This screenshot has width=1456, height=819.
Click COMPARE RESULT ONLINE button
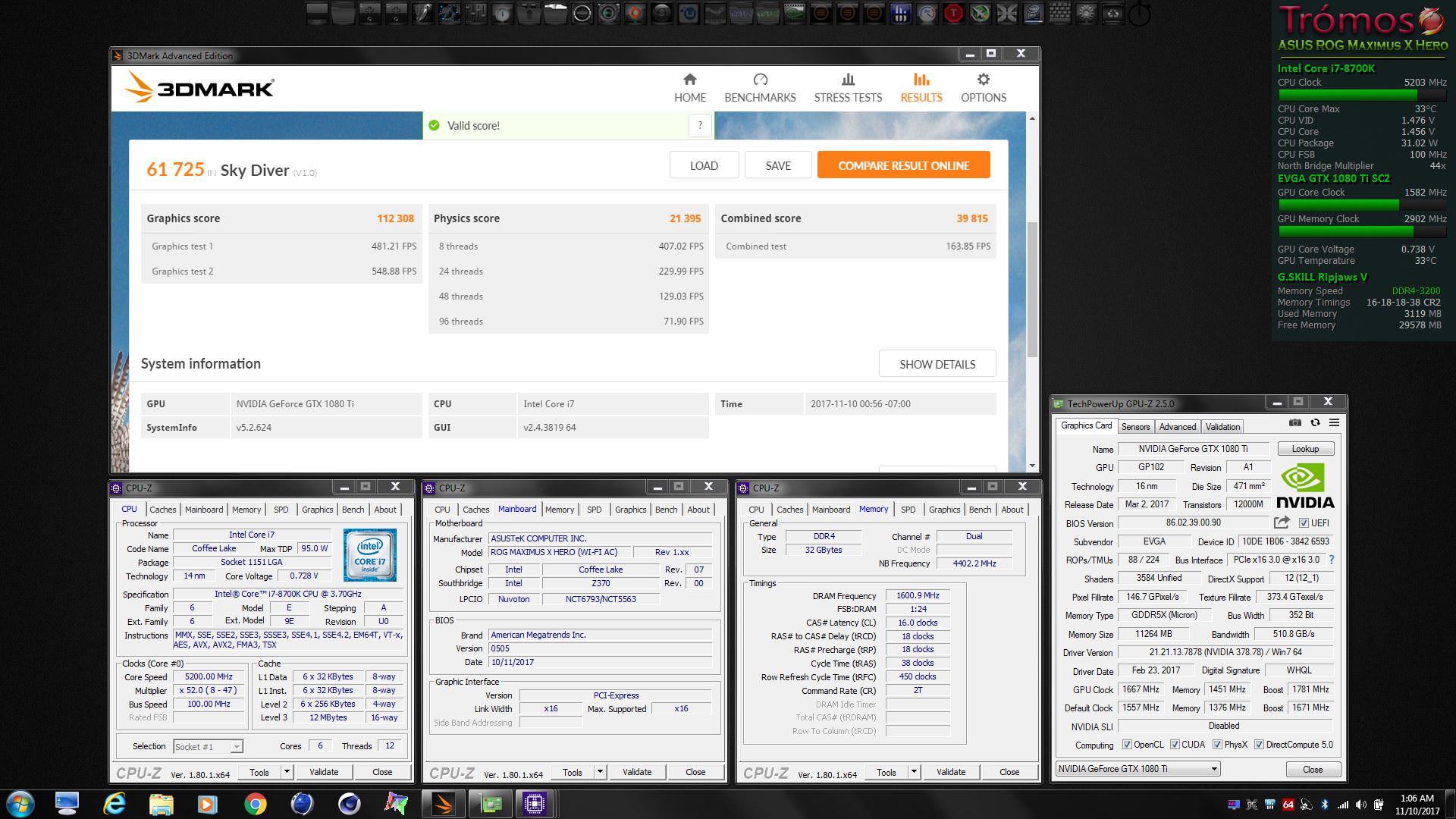click(x=903, y=165)
